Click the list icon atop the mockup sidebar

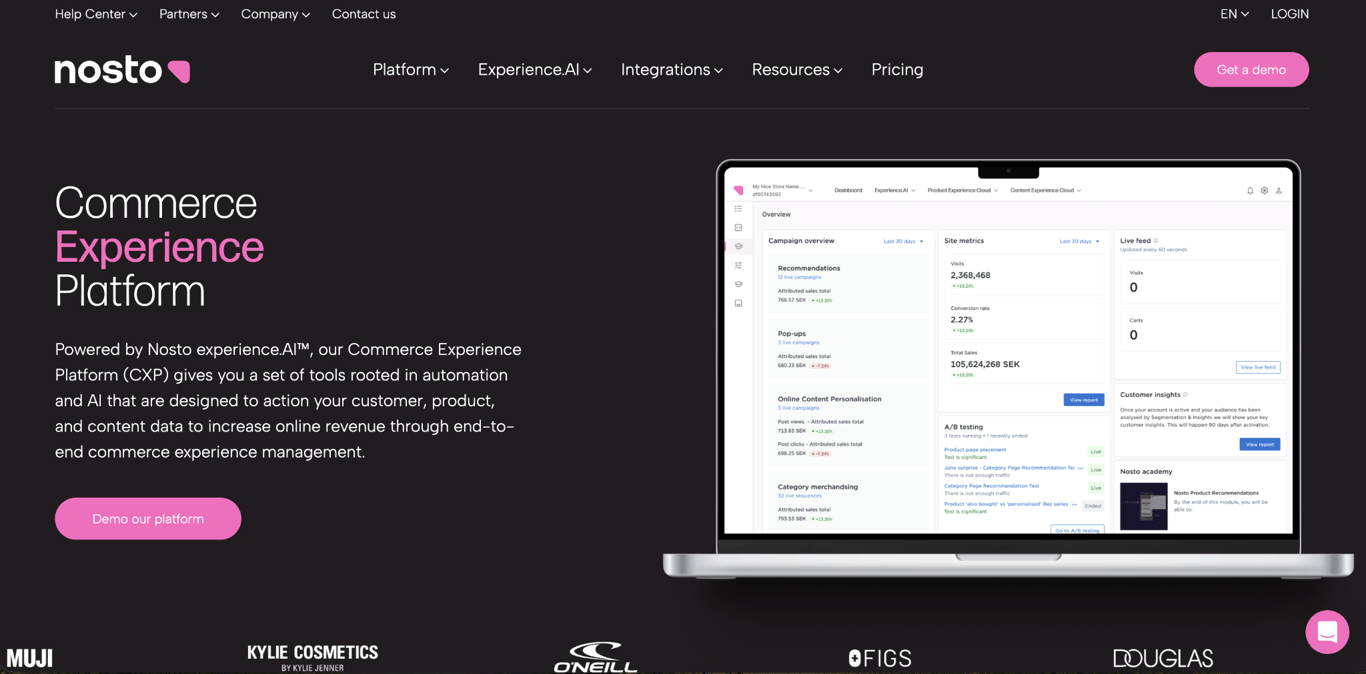tap(739, 209)
